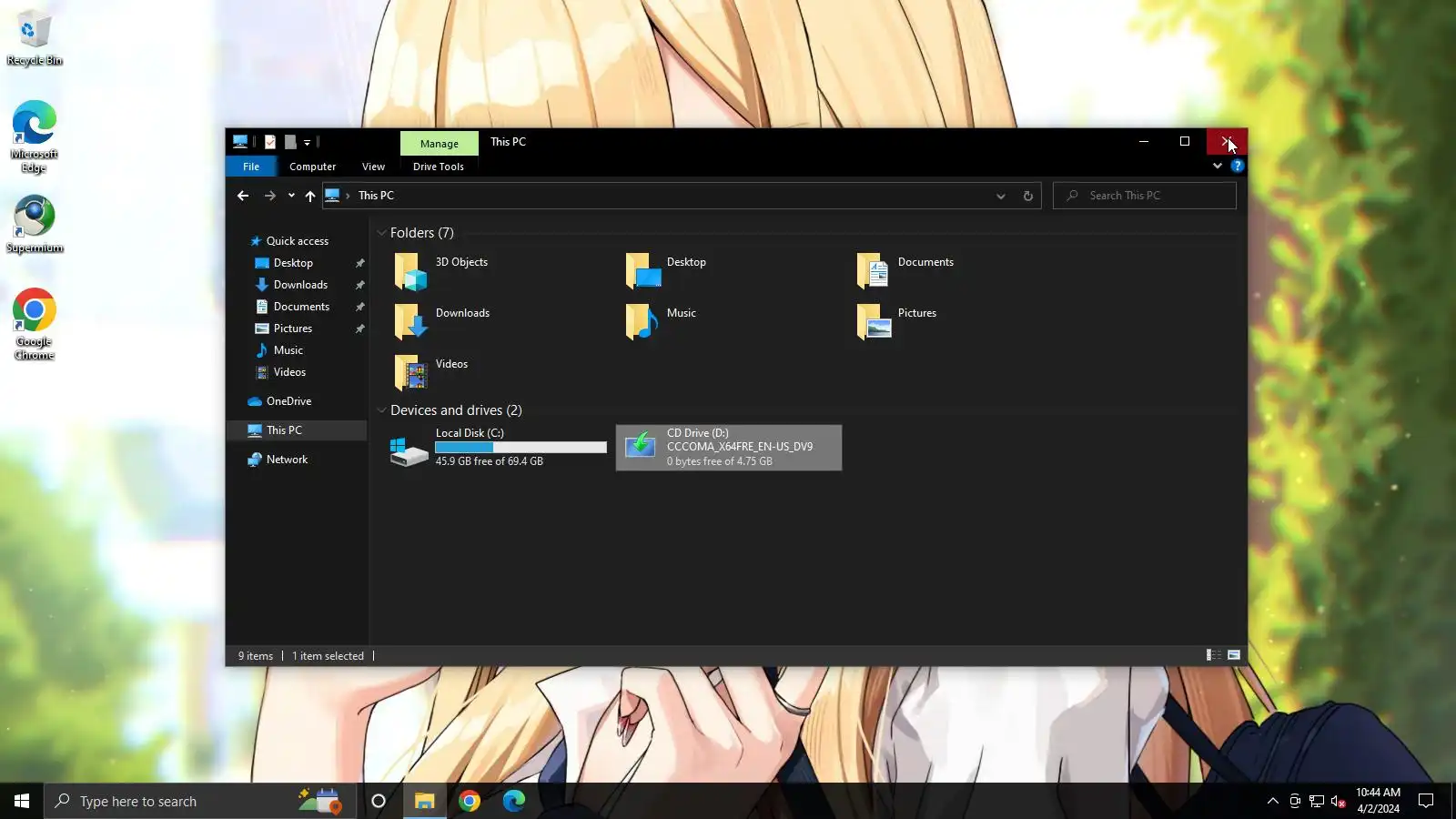Screen dimensions: 1456x819
Task: Click the New folder icon in the title bar
Action: pyautogui.click(x=290, y=142)
